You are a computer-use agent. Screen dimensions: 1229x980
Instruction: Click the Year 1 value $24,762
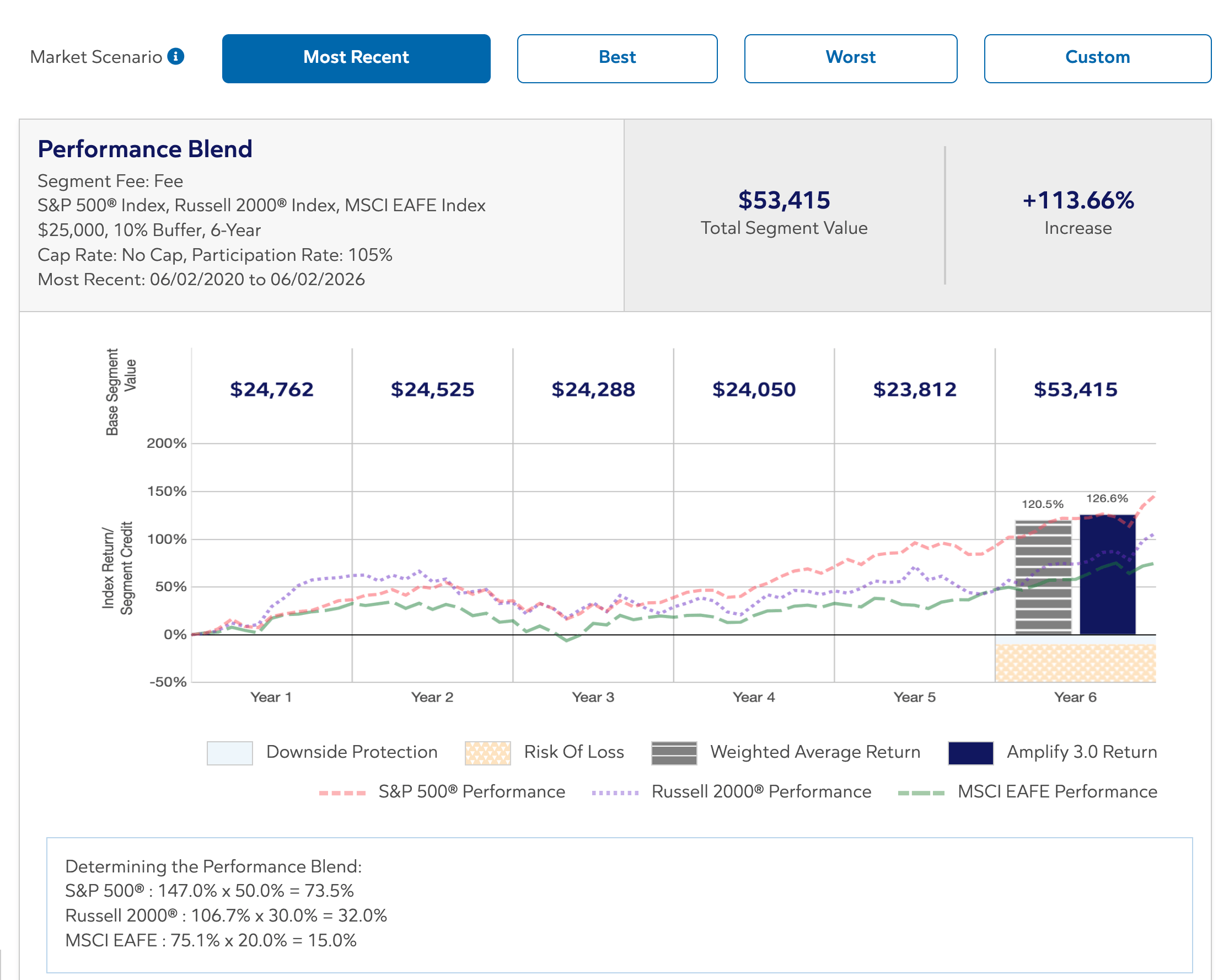pyautogui.click(x=271, y=389)
